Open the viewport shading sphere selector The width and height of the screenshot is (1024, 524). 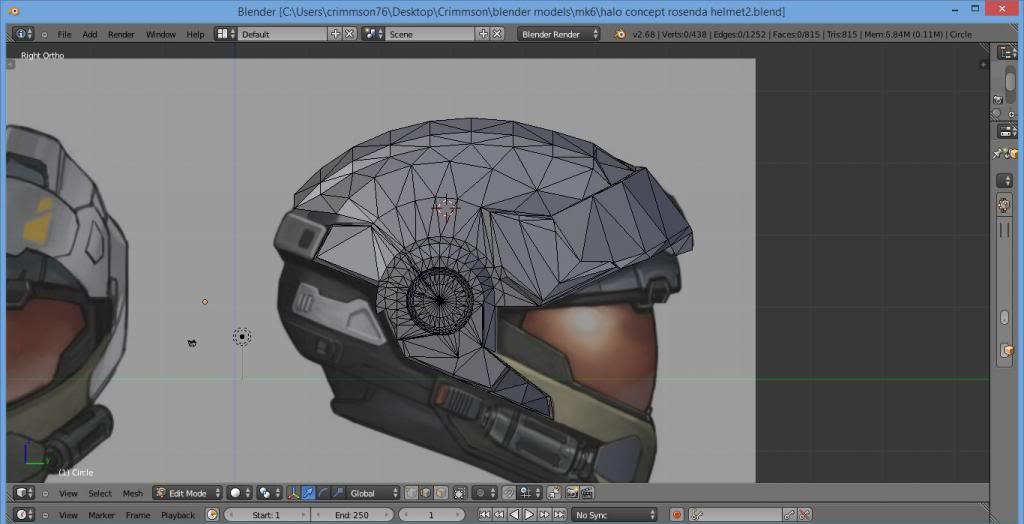[239, 493]
